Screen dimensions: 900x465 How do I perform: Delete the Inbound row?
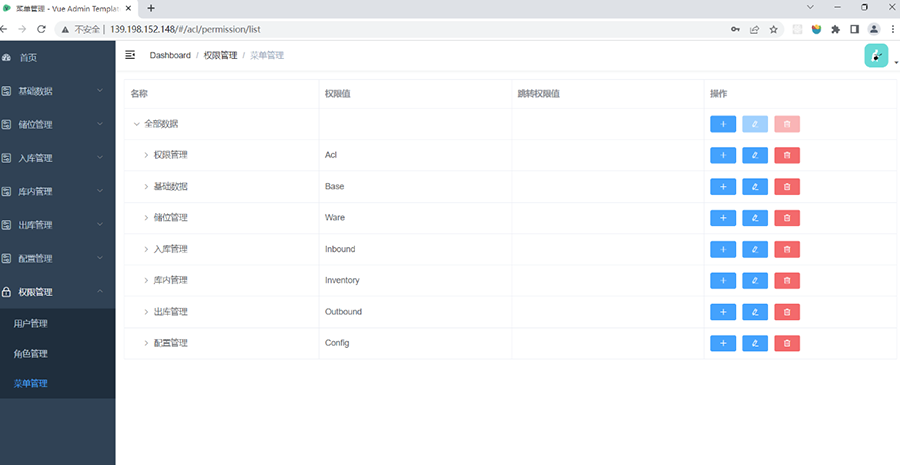pos(787,249)
